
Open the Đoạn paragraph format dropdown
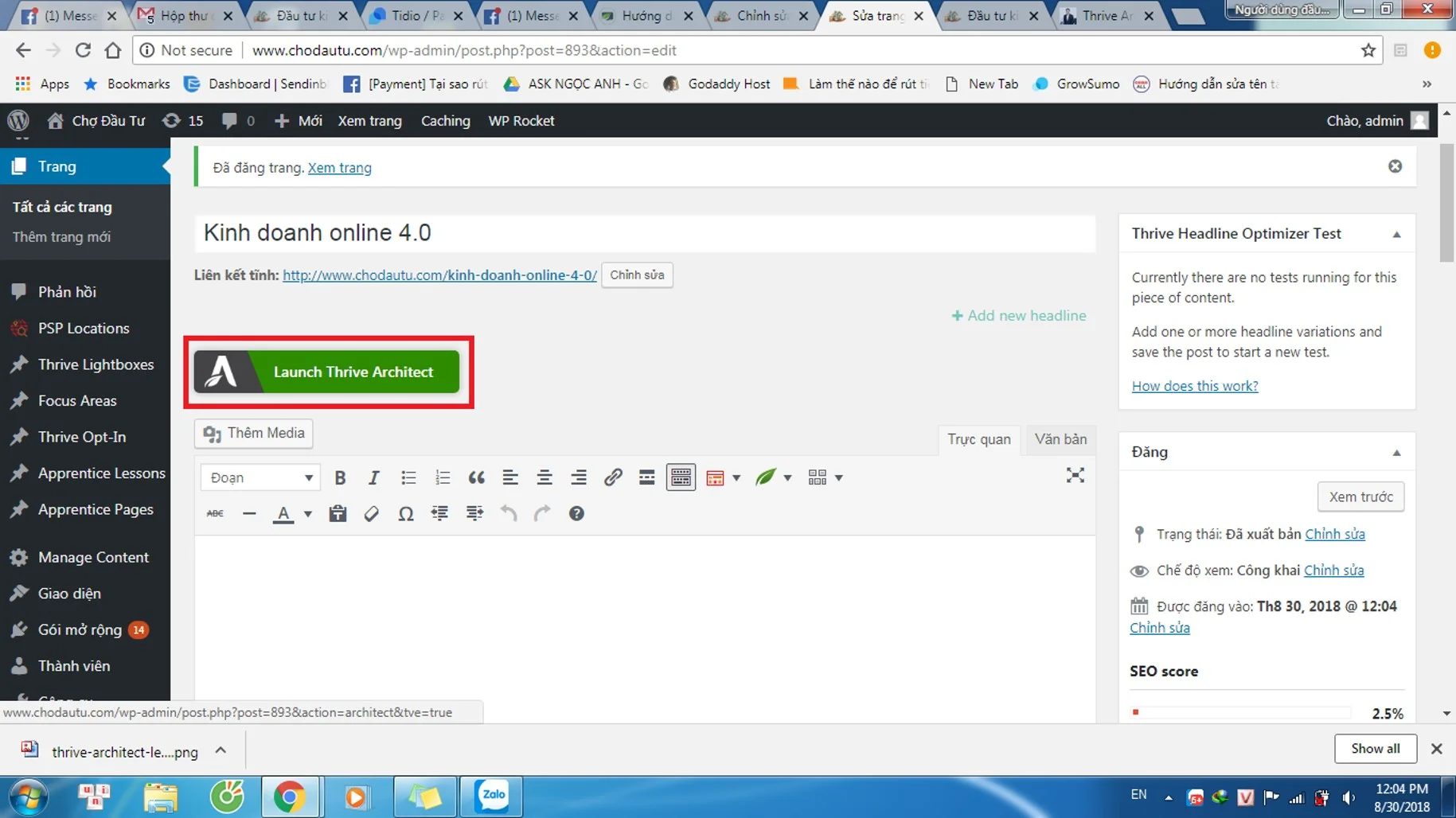click(260, 477)
